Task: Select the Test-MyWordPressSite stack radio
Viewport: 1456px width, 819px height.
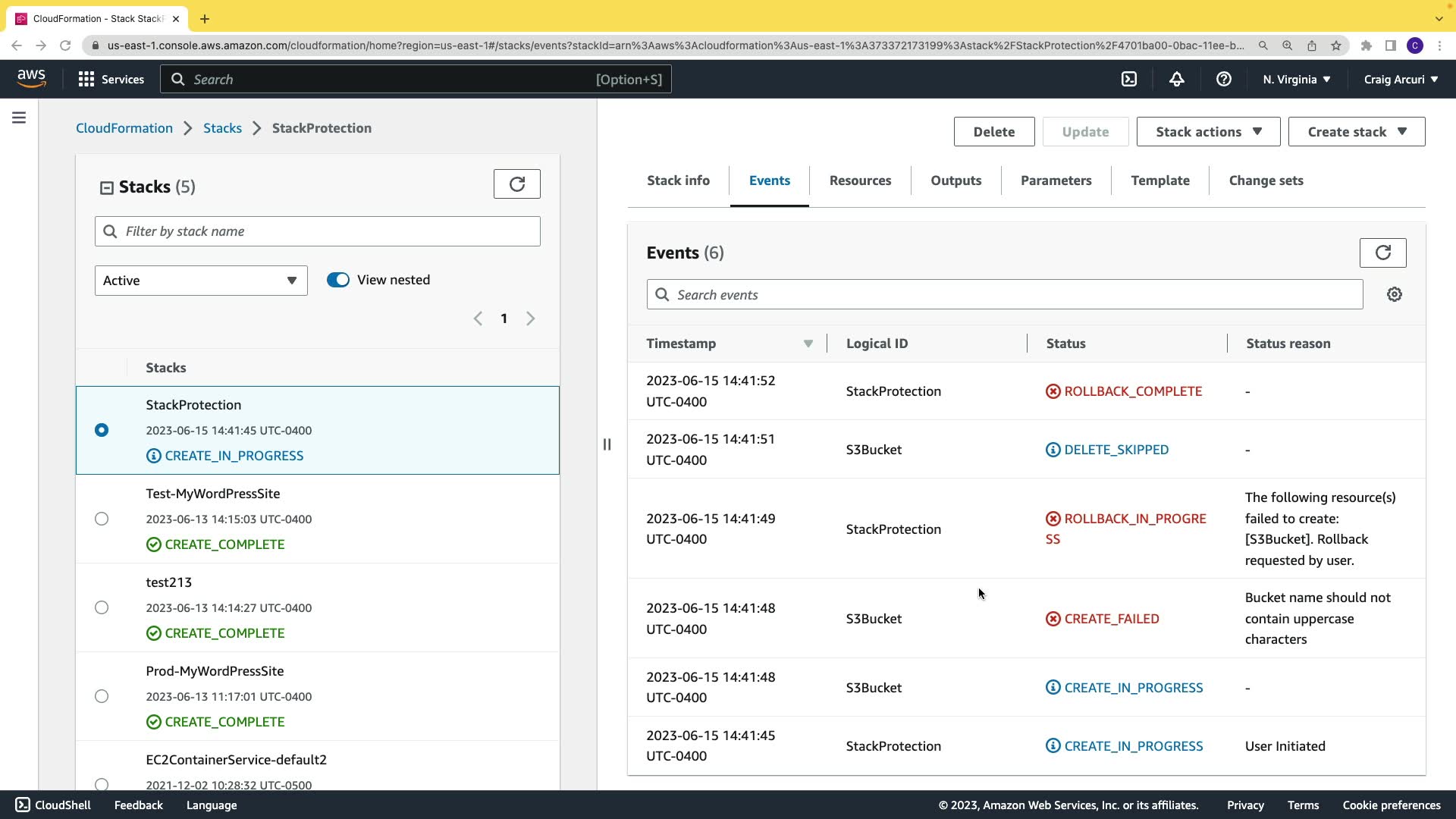Action: pos(102,519)
